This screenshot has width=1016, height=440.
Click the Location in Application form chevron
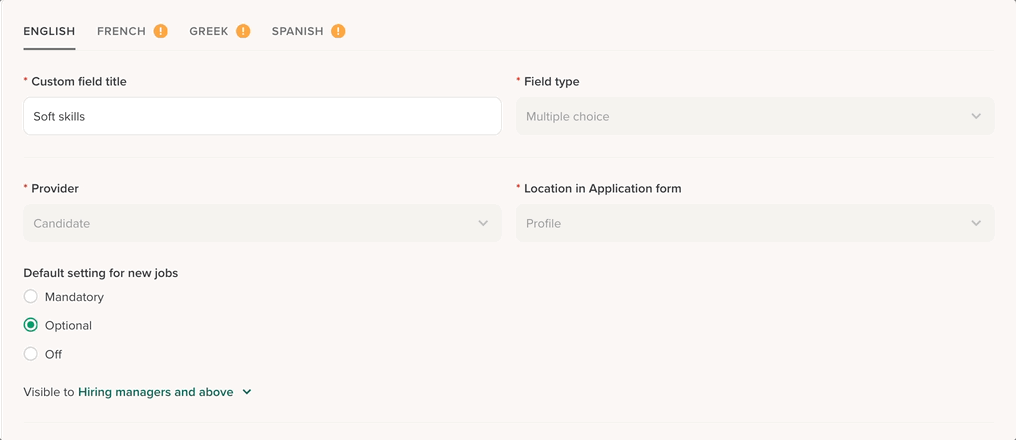[976, 223]
